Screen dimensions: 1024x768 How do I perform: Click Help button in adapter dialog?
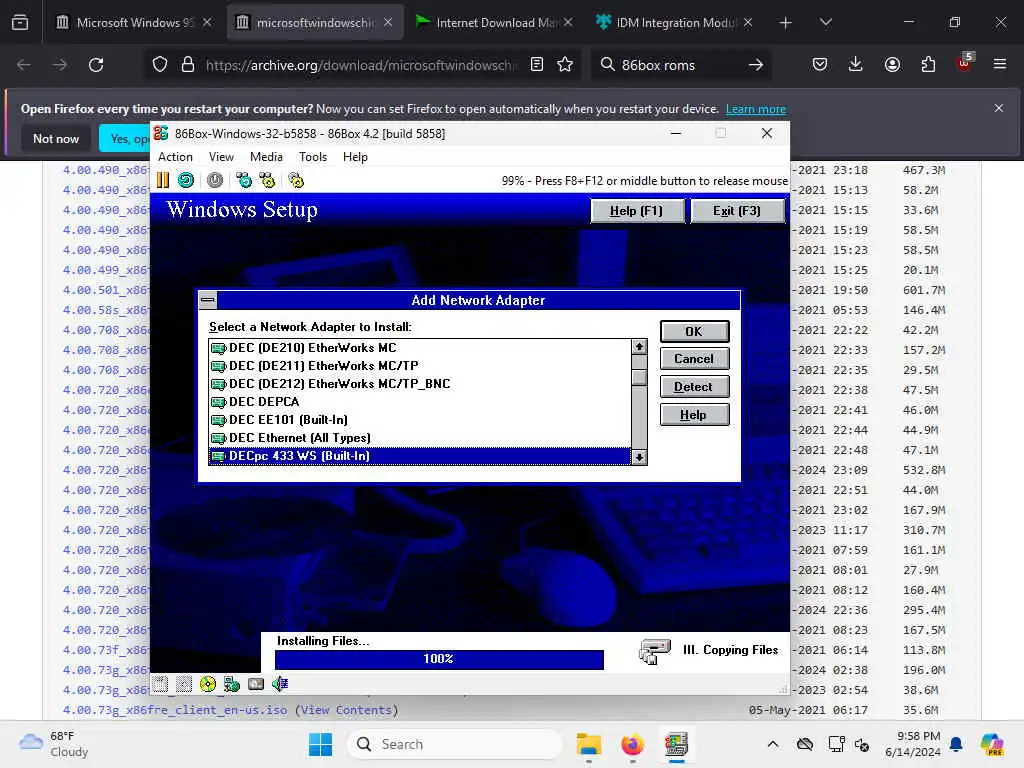click(694, 415)
